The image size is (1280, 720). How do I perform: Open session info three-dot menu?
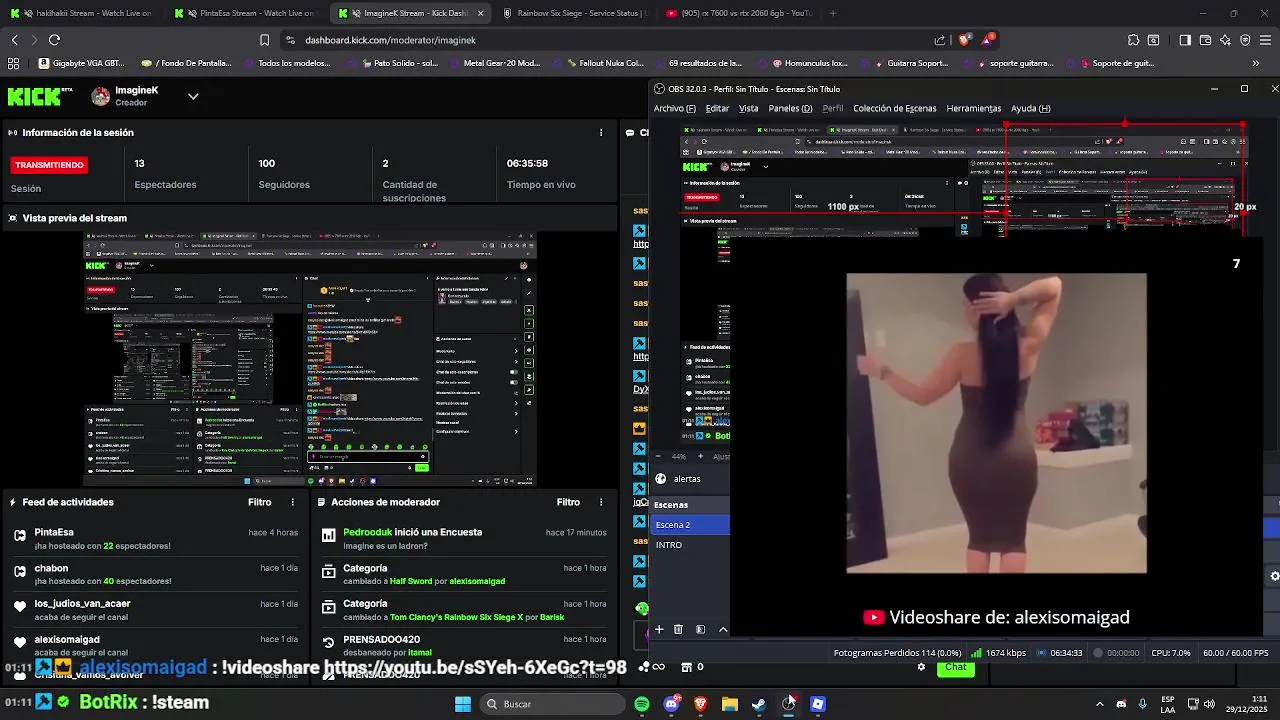point(601,132)
